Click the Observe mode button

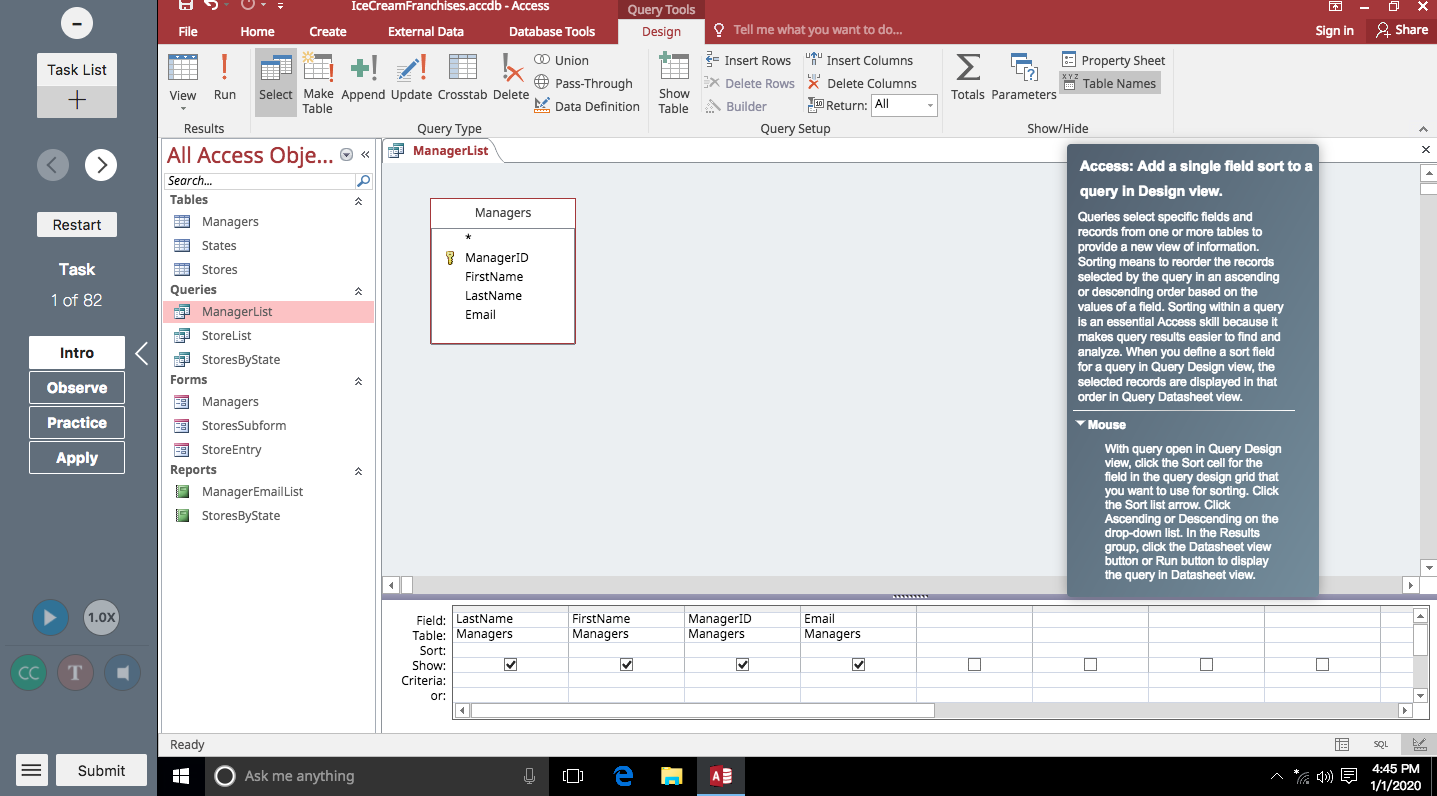(77, 388)
